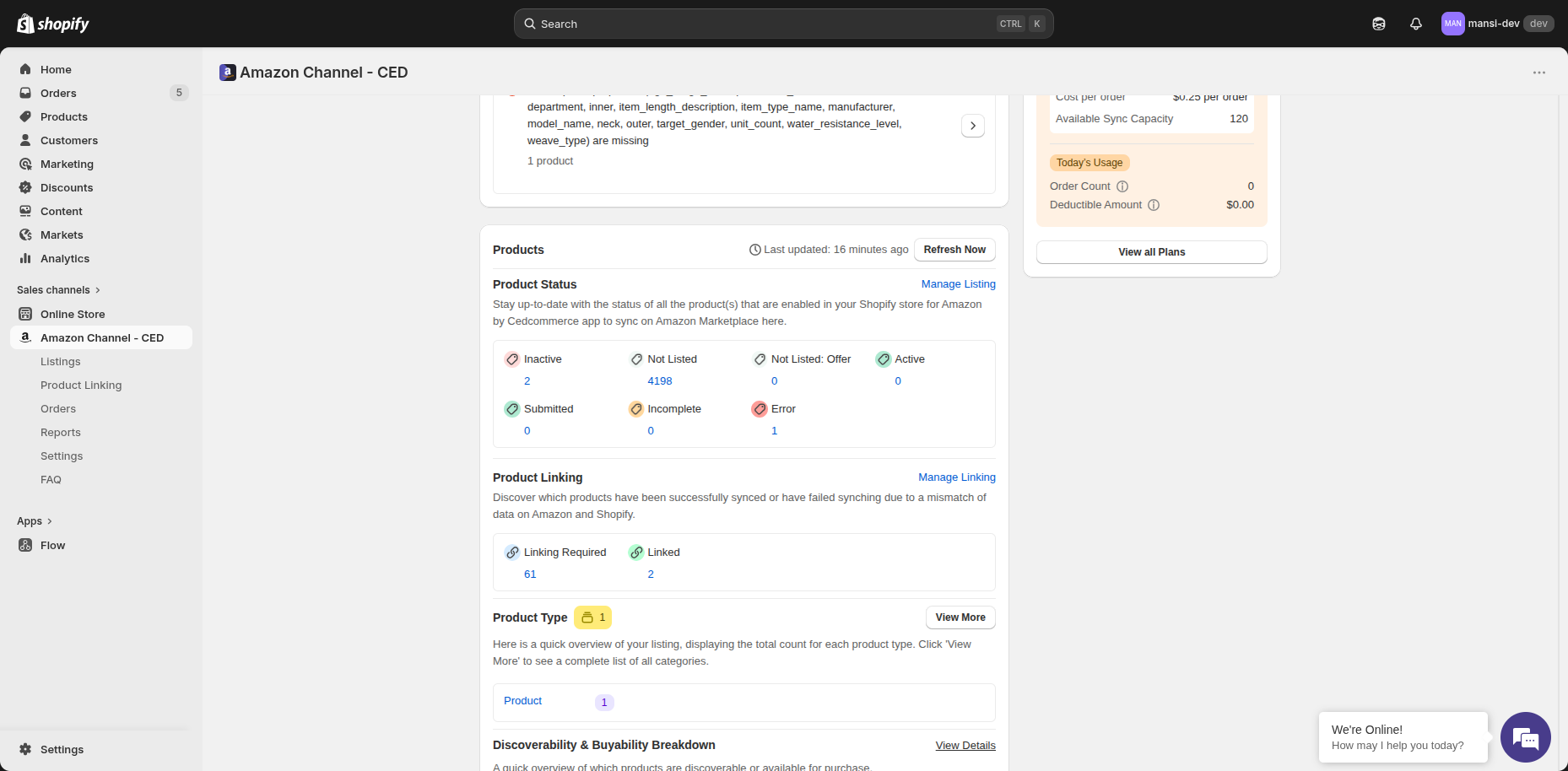Select Amazon Channel - CED in sidebar
Viewport: 1568px width, 771px height.
101,337
